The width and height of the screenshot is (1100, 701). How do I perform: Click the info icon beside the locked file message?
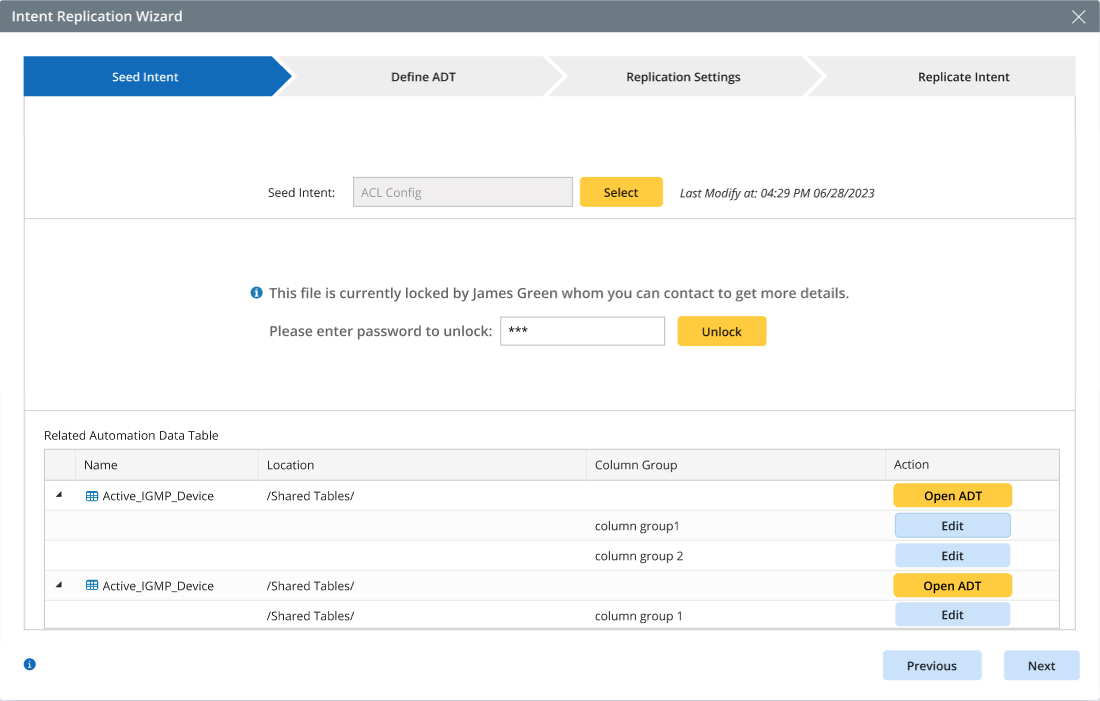pos(256,294)
